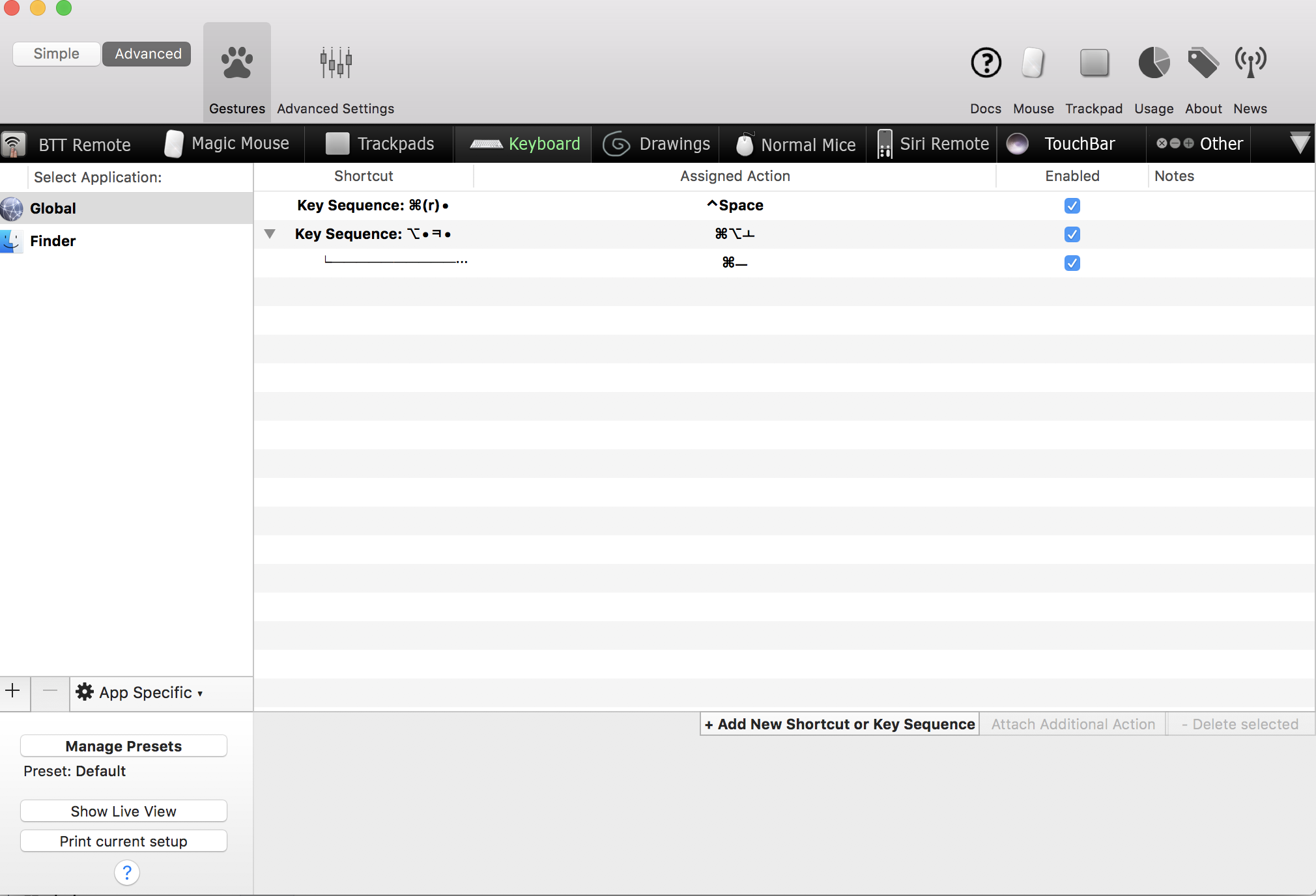Switch to Simple mode
Screen dimensions: 1316x896
[57, 54]
